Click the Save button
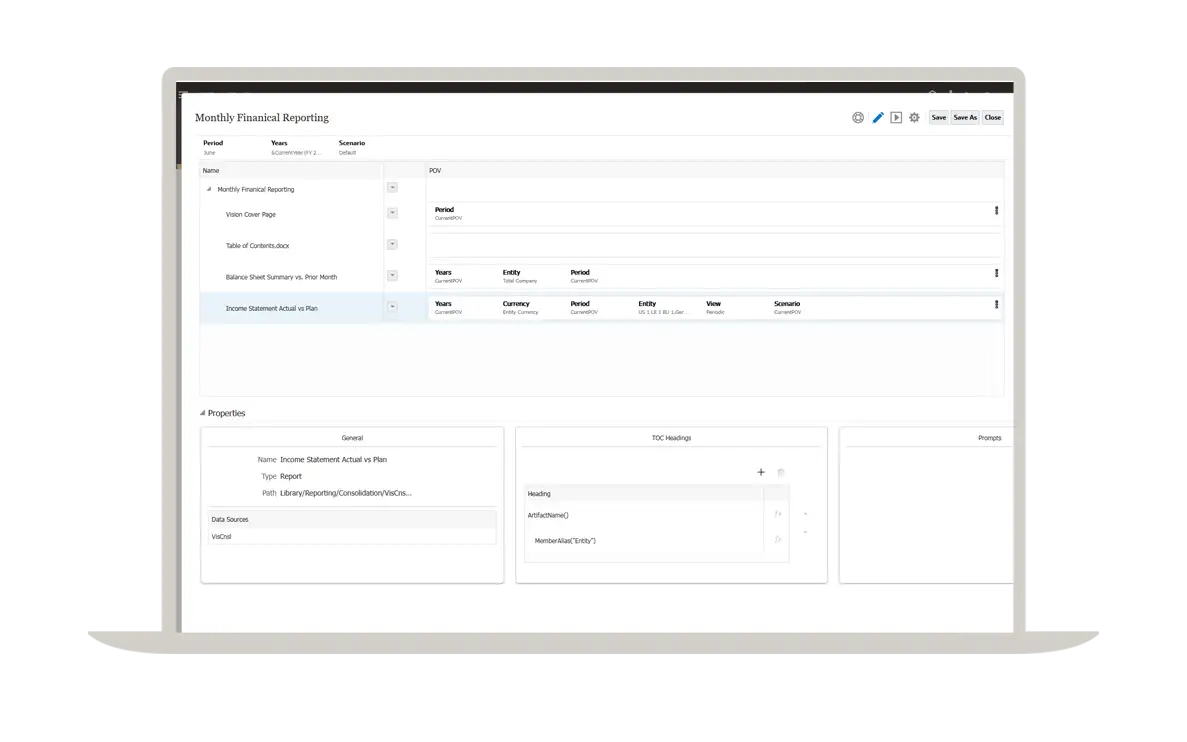Image resolution: width=1187 pixels, height=742 pixels. click(x=939, y=117)
